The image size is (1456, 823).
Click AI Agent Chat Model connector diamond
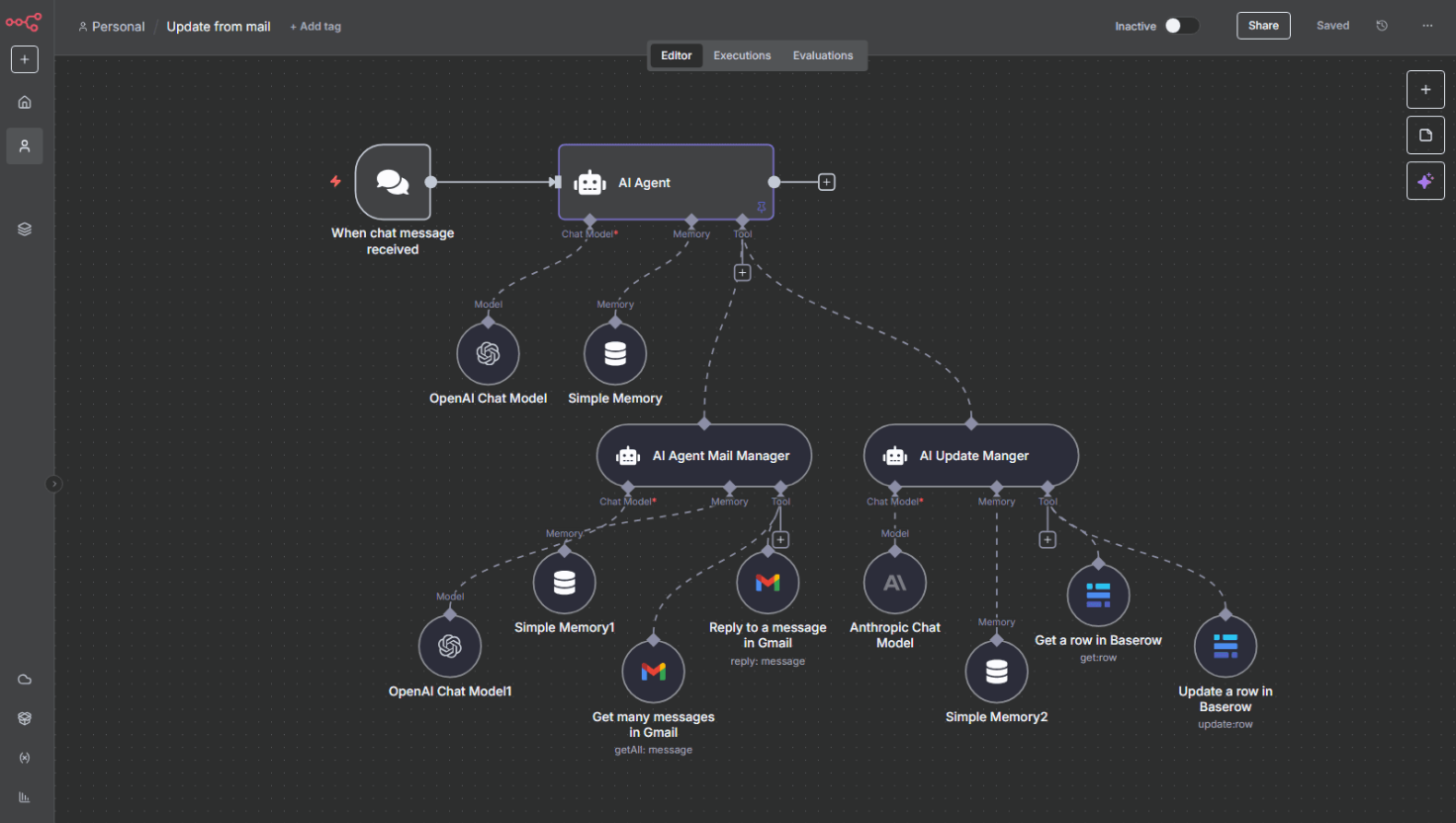point(591,220)
